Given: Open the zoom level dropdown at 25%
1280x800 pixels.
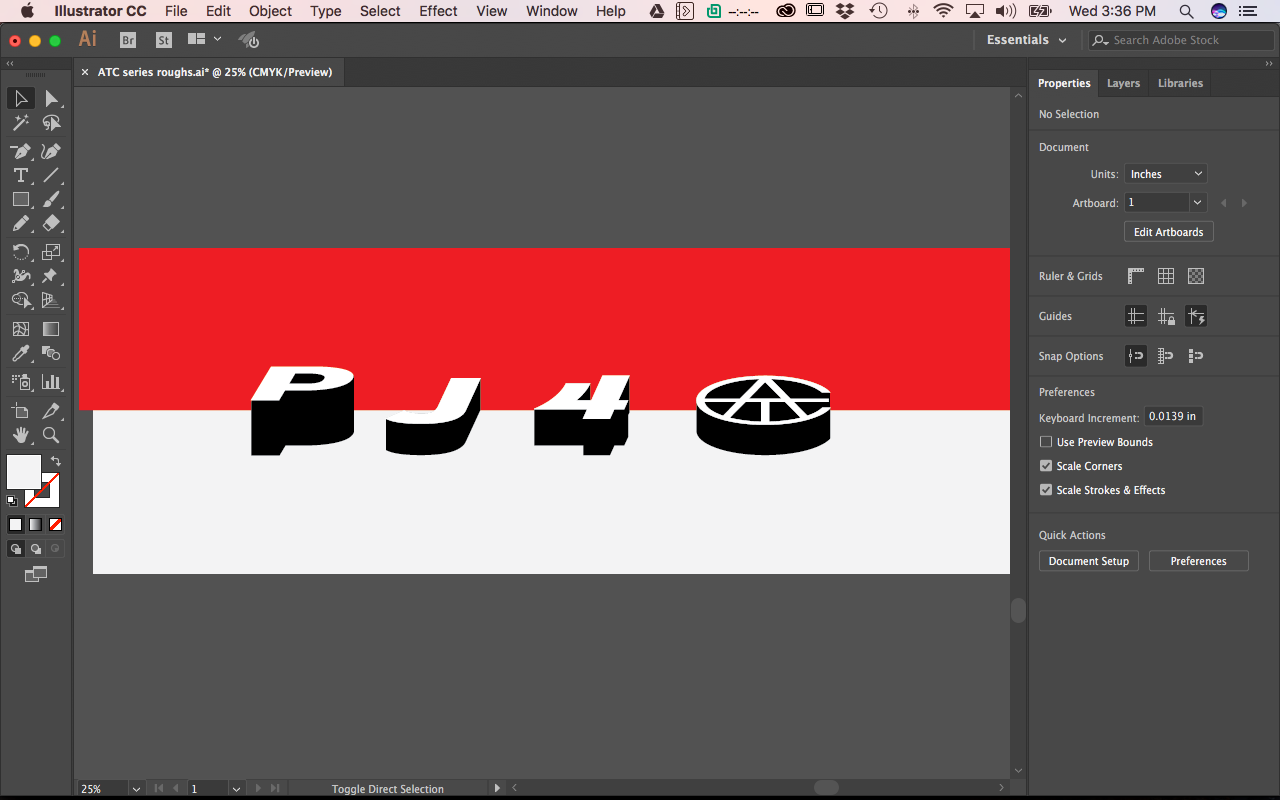Looking at the screenshot, I should [x=136, y=789].
